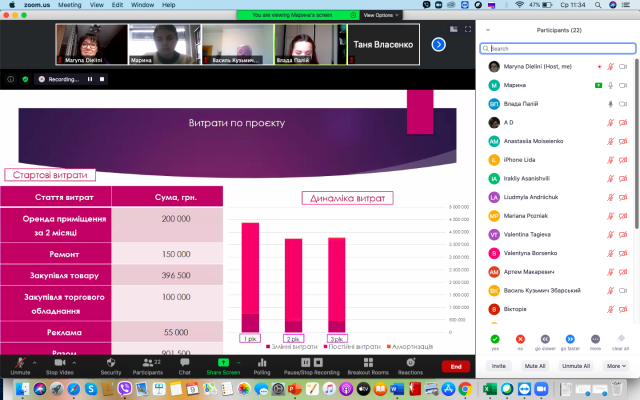640x400 pixels.
Task: Toggle camera for Василь Кузьмич Збарський
Action: [623, 291]
